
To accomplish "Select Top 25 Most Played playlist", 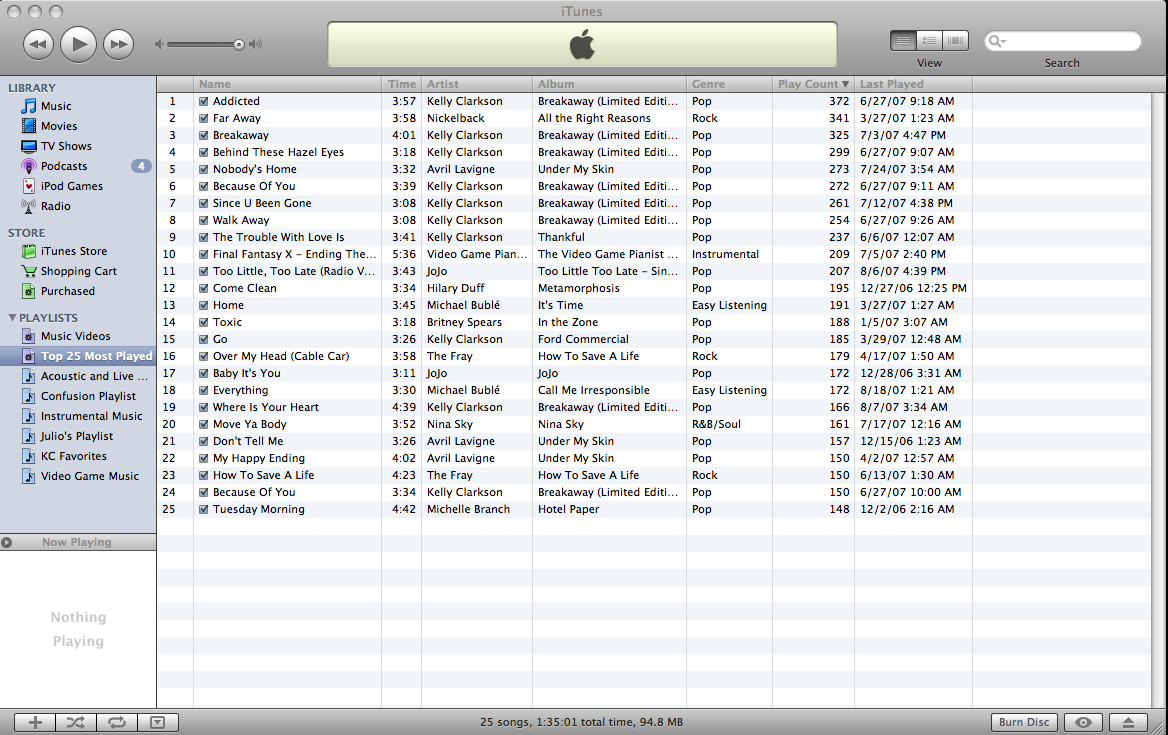I will click(78, 356).
